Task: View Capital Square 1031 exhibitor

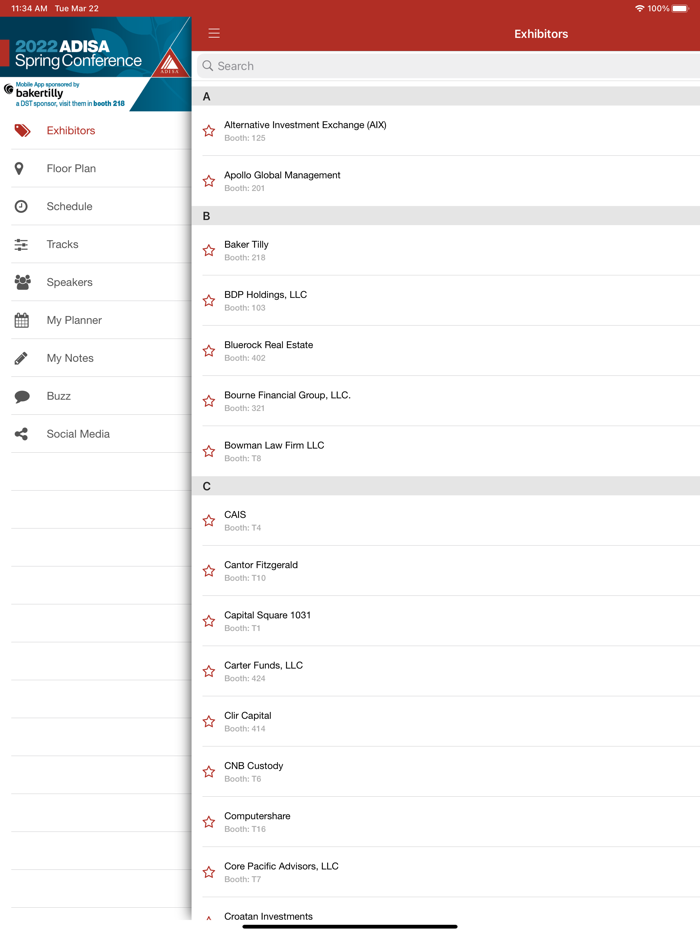Action: point(446,621)
